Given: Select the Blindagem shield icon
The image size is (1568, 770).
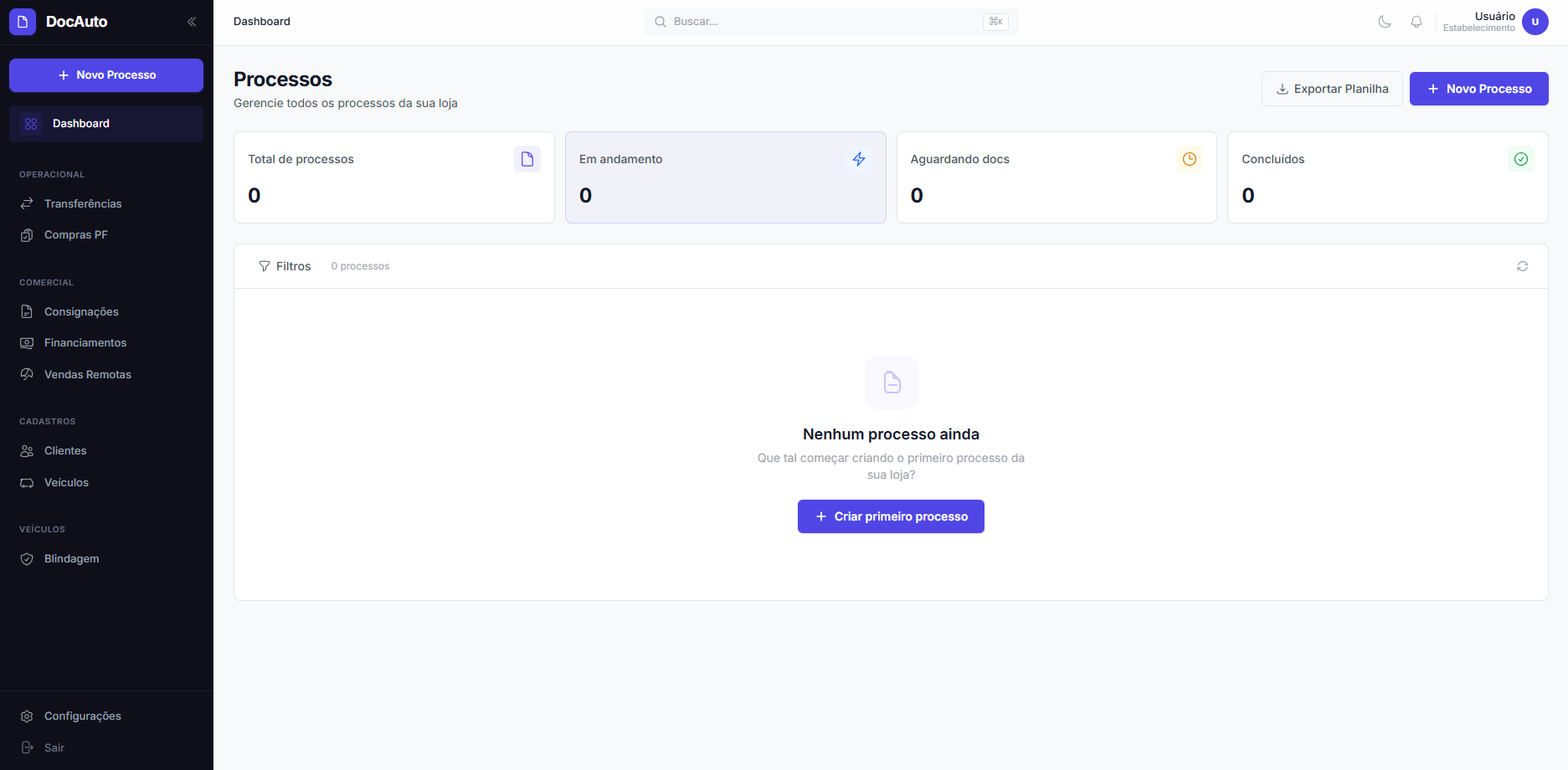Looking at the screenshot, I should click(27, 558).
